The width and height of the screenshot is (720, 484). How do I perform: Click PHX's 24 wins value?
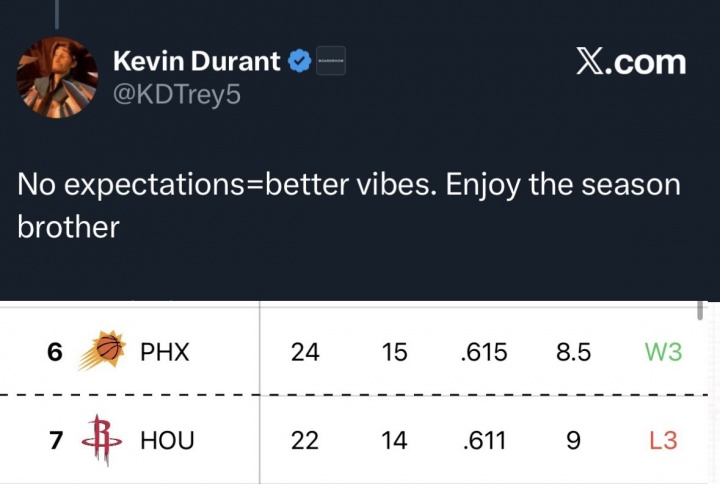click(305, 353)
